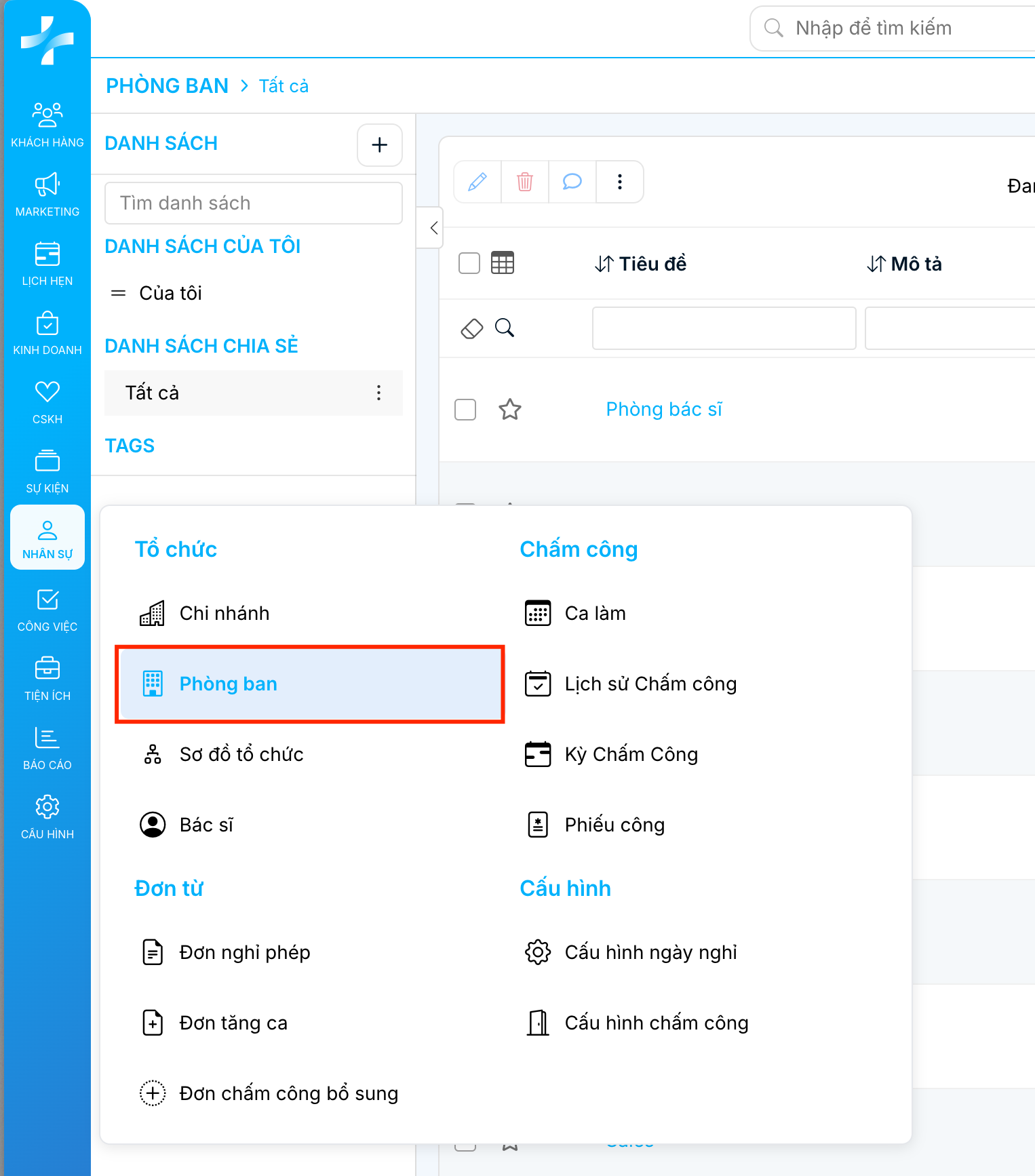Open options for Tất cả list
The image size is (1035, 1176).
(378, 393)
